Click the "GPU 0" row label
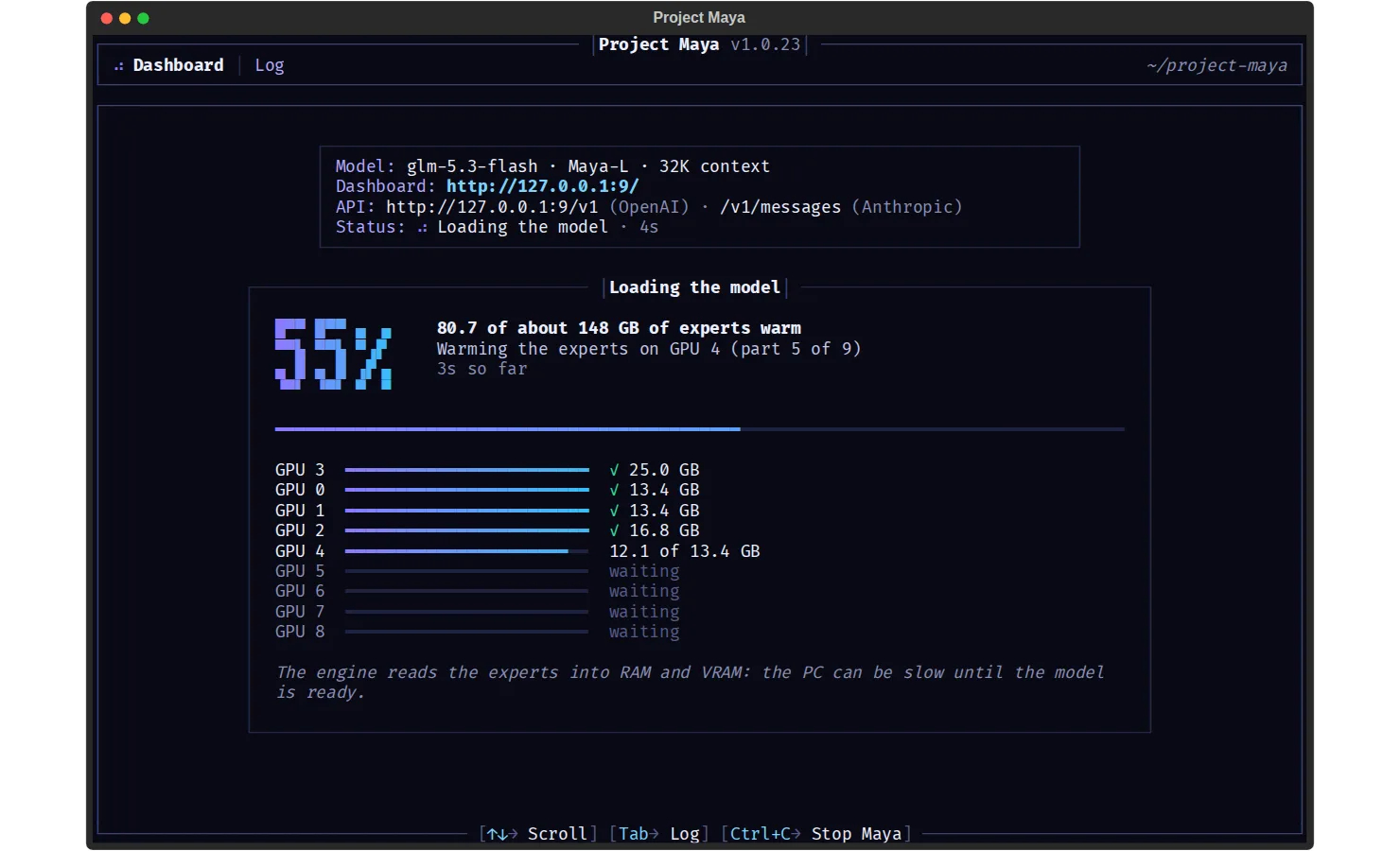The image size is (1400, 851). coord(300,490)
